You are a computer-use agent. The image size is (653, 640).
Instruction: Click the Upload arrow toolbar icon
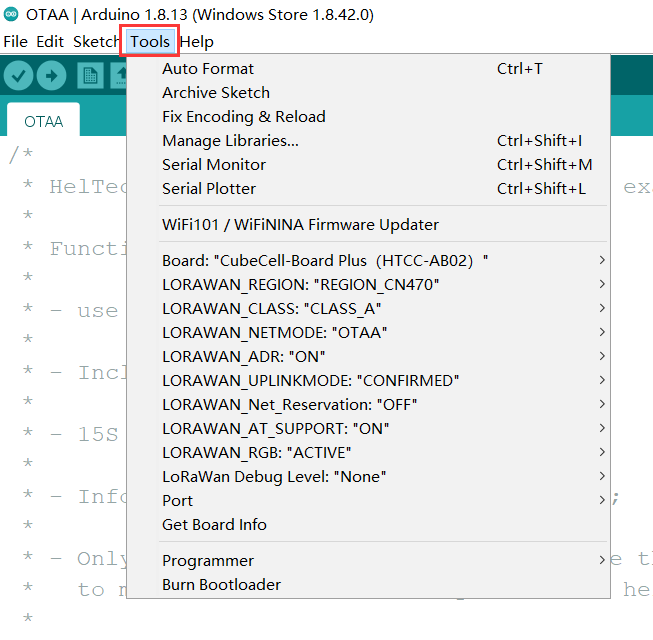click(x=51, y=76)
